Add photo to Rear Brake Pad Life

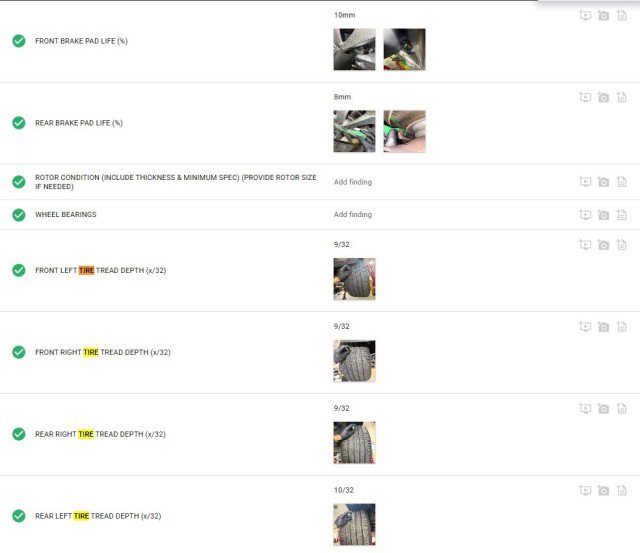coord(603,98)
